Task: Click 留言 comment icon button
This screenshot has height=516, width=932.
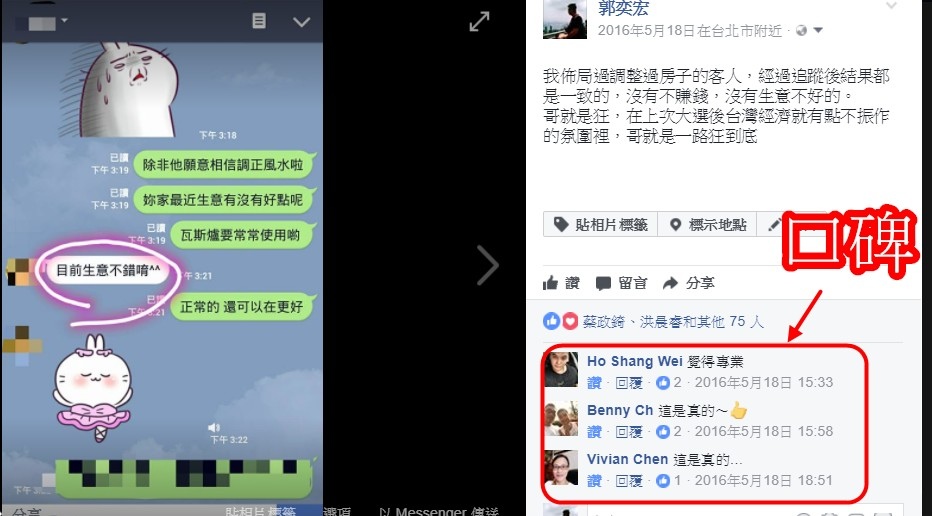Action: point(621,283)
